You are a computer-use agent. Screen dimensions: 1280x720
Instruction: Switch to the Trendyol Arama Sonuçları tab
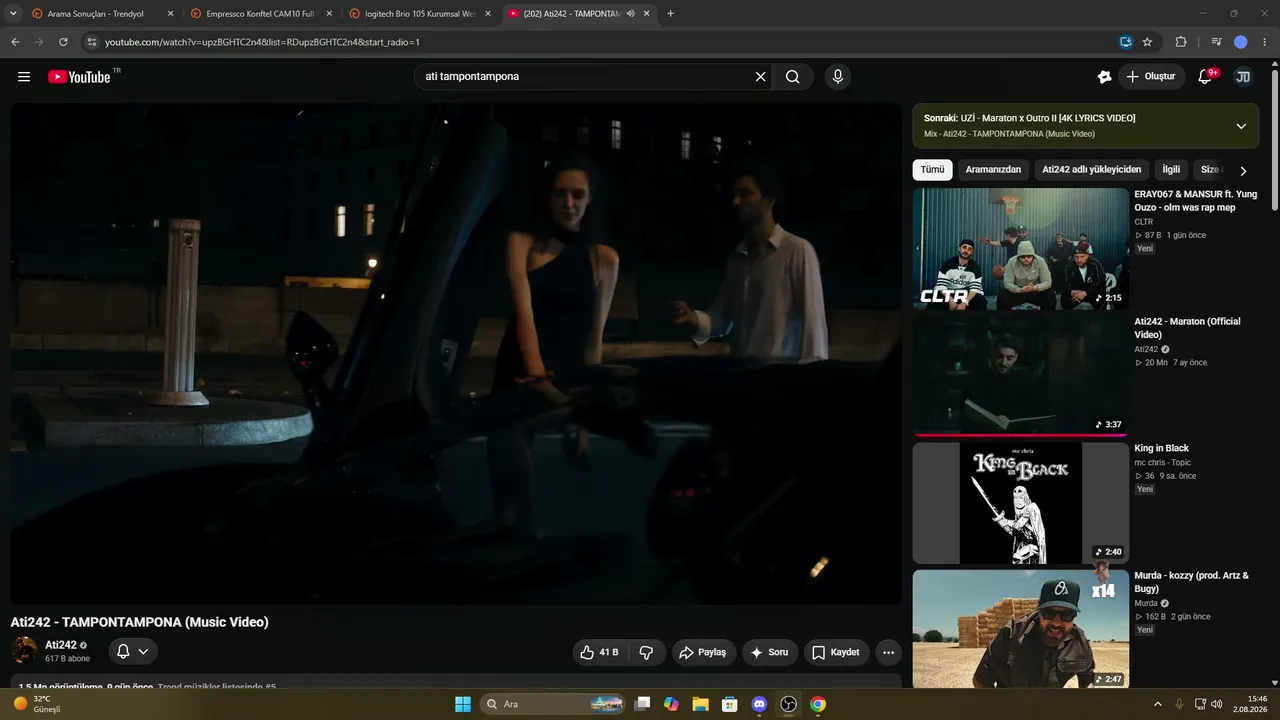(100, 14)
